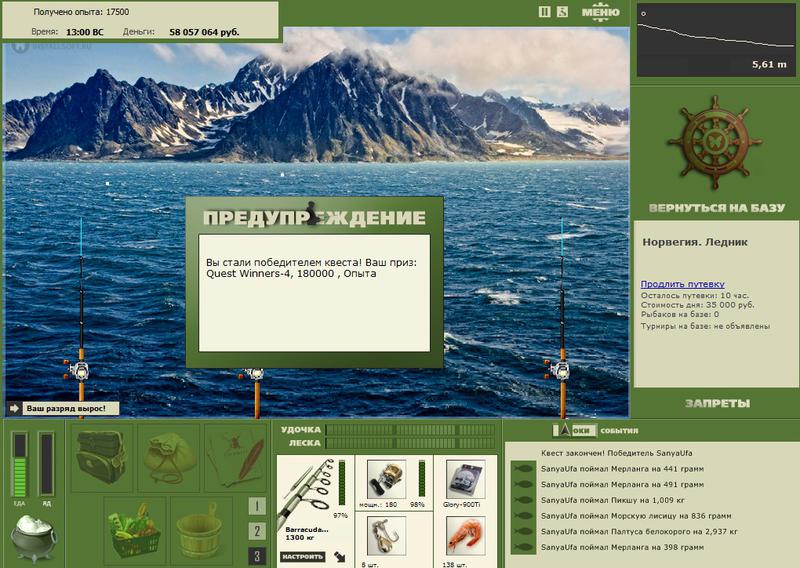
Task: Click the diagonal arrow beside НАСТРОИТЬ
Action: [x=339, y=557]
